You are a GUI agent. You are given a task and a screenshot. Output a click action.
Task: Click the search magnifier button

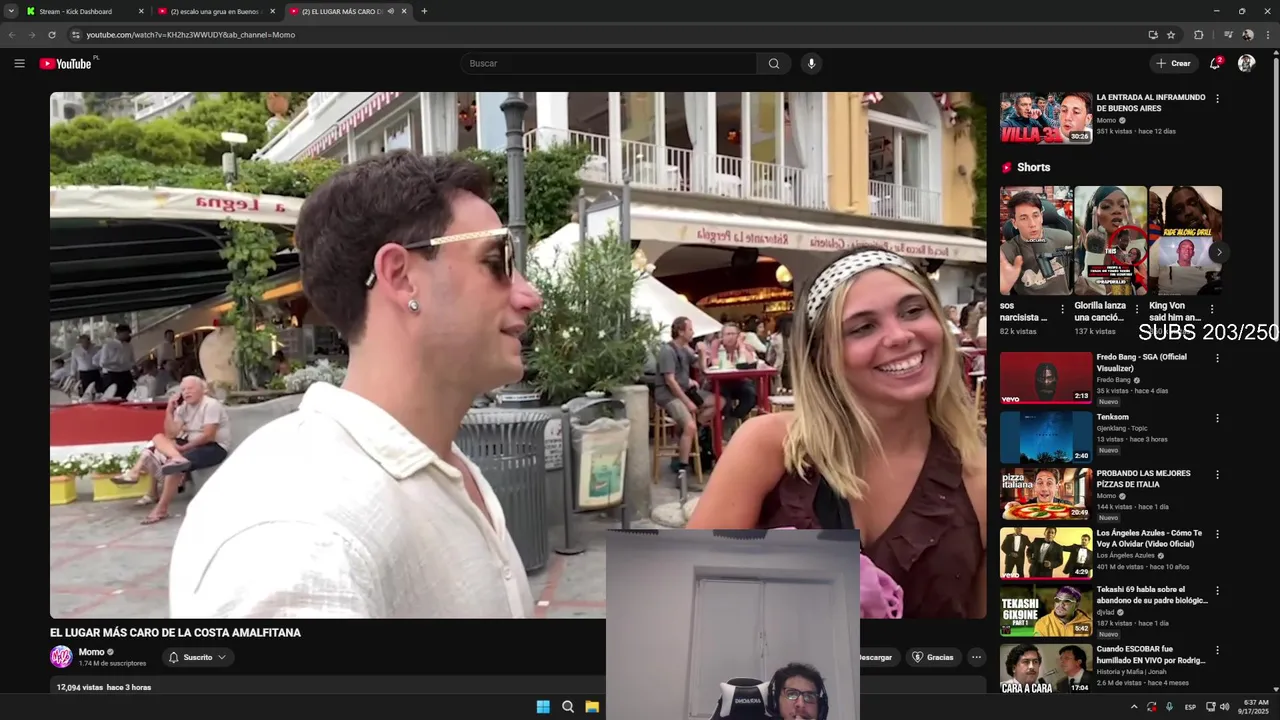click(x=774, y=63)
